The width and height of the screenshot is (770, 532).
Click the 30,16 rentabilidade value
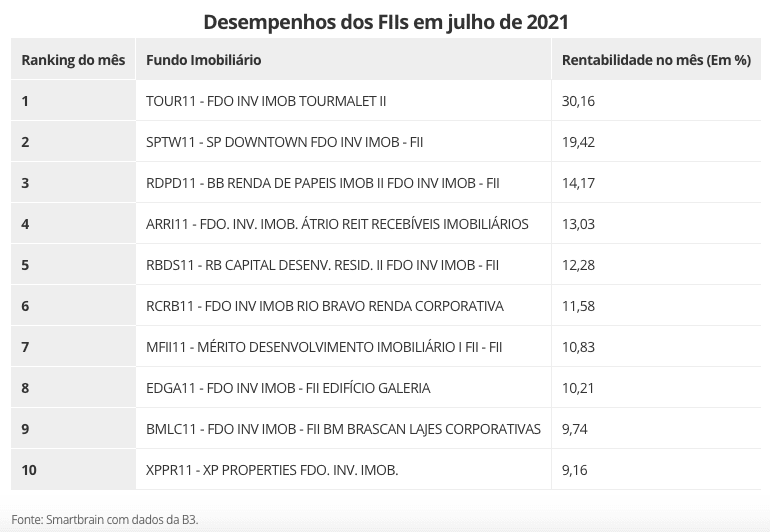579,101
